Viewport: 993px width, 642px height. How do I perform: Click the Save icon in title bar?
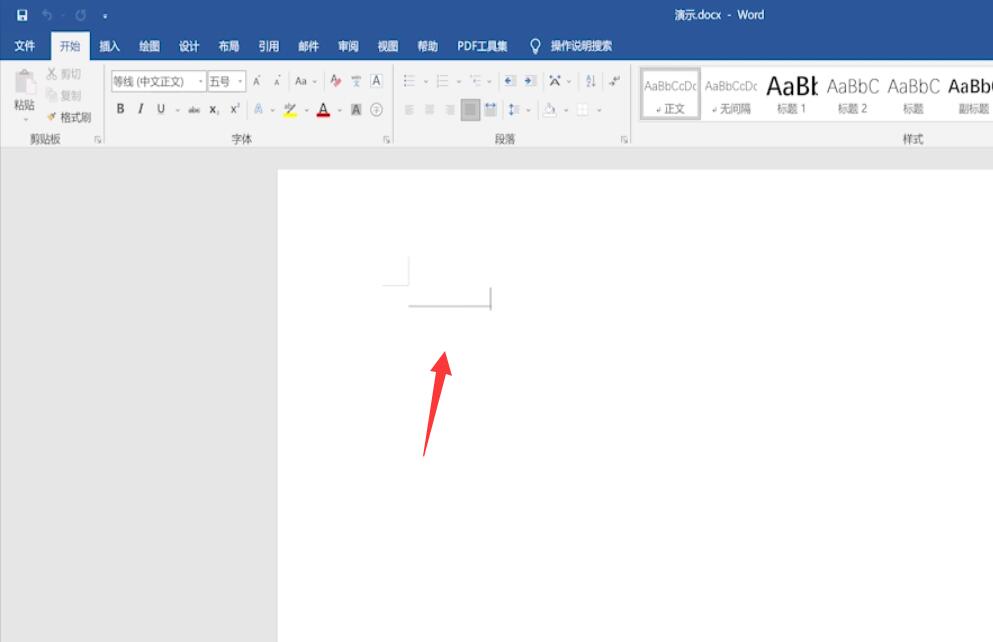(x=22, y=15)
